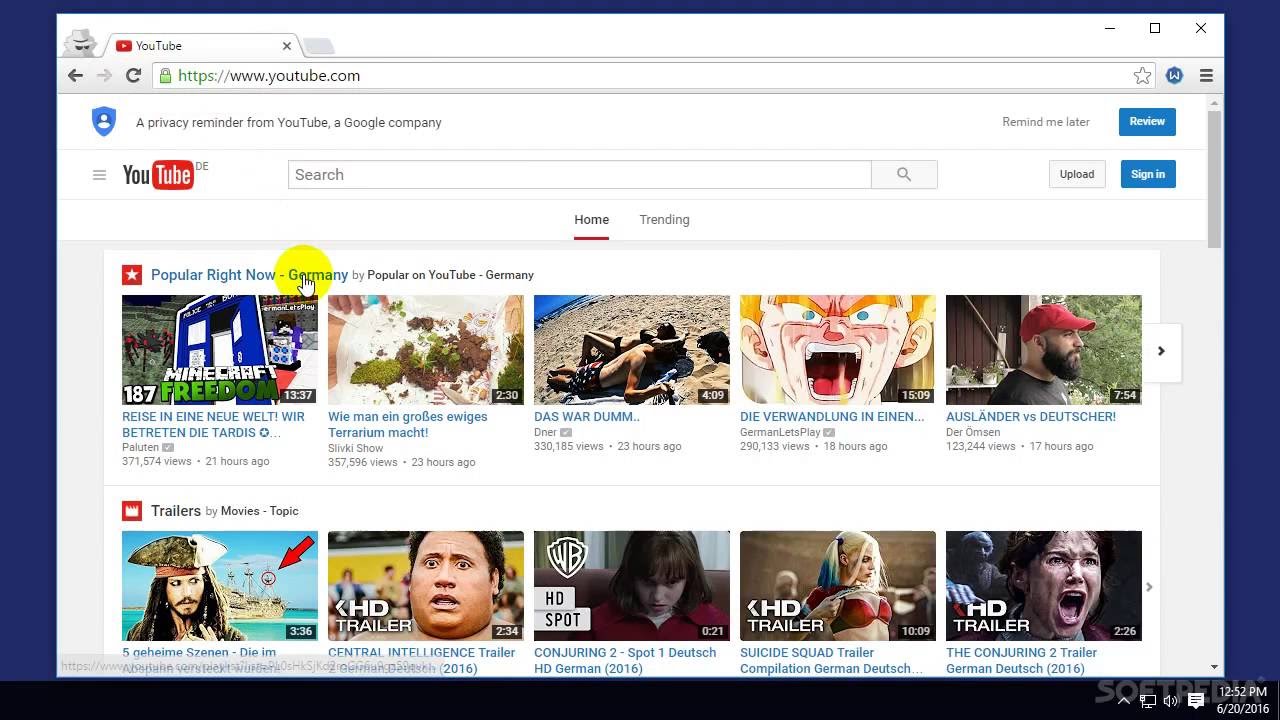The height and width of the screenshot is (720, 1280).
Task: Reload the YouTube page
Action: tap(133, 76)
